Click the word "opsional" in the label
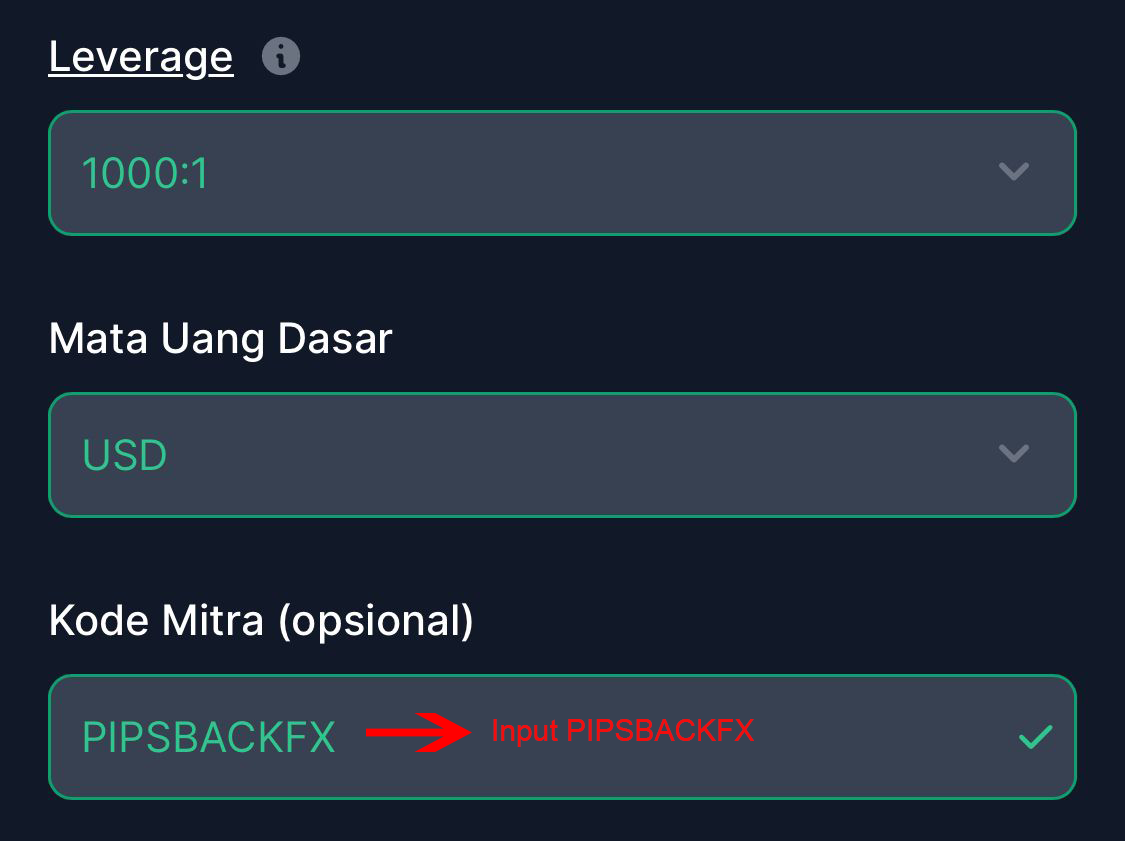1125x841 pixels. click(x=376, y=621)
